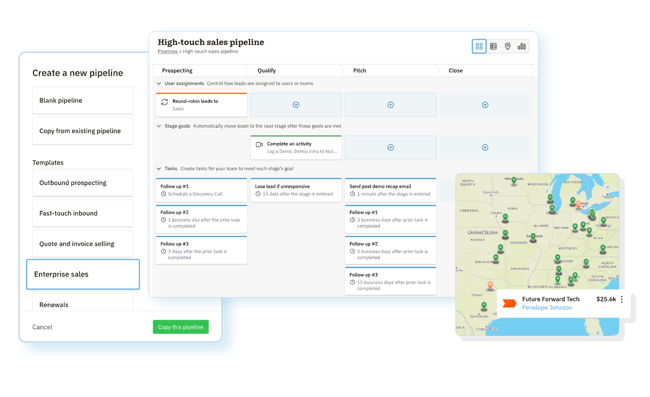
Task: Click the Cancel link
Action: [x=42, y=327]
